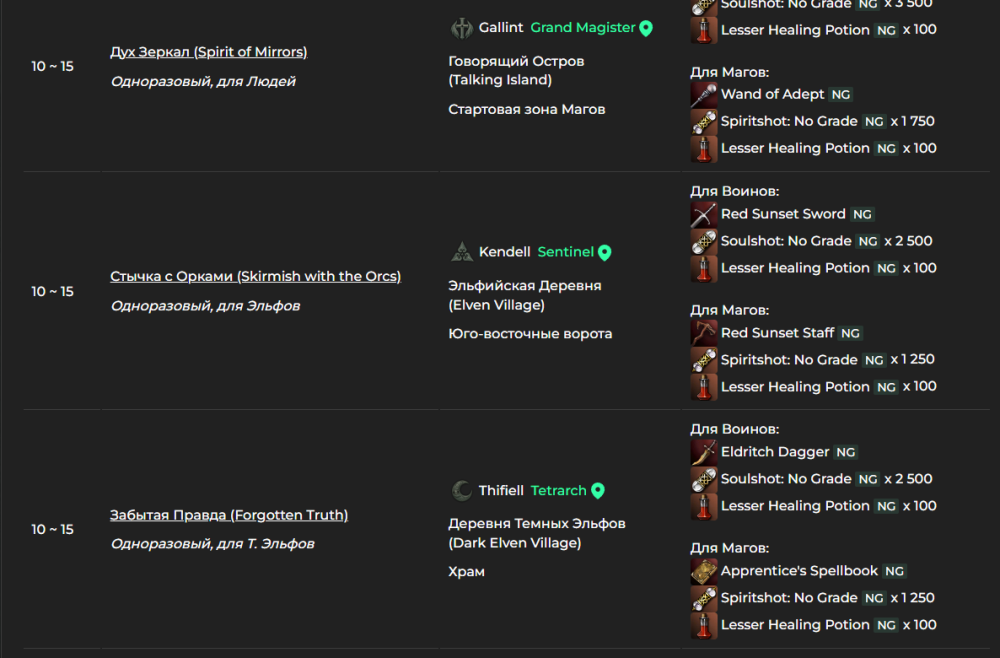Click Gallint's human race emblem icon
The width and height of the screenshot is (1000, 658).
462,28
